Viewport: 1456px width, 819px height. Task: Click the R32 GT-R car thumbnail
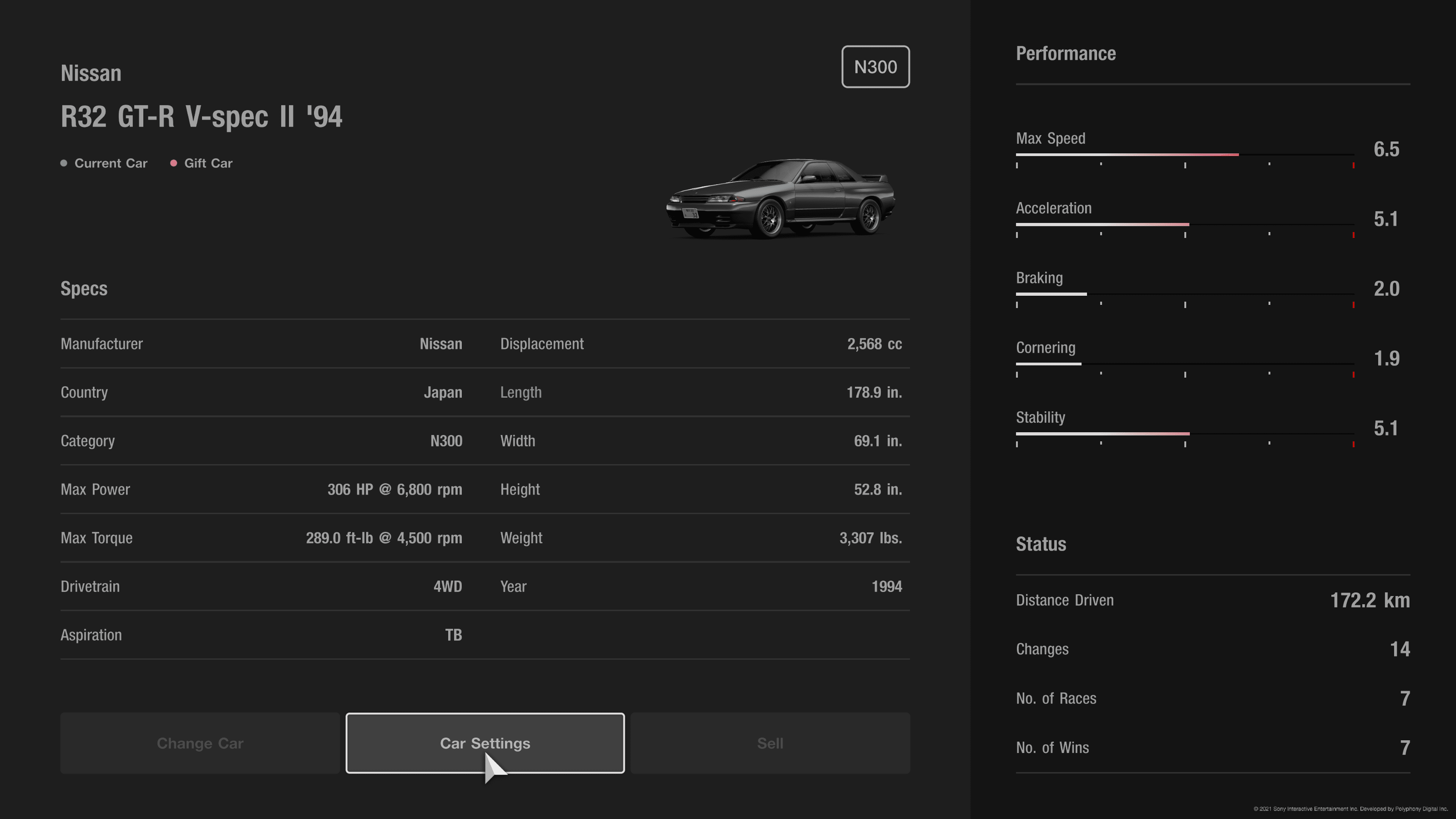(781, 198)
